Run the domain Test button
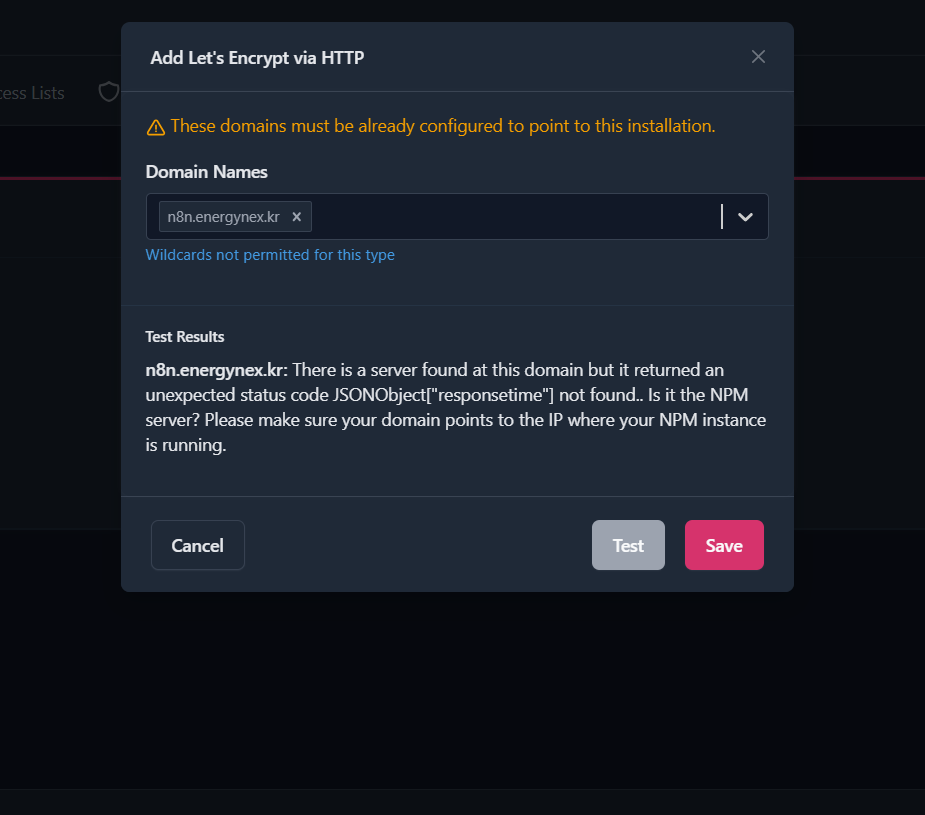Viewport: 925px width, 815px height. pyautogui.click(x=628, y=545)
